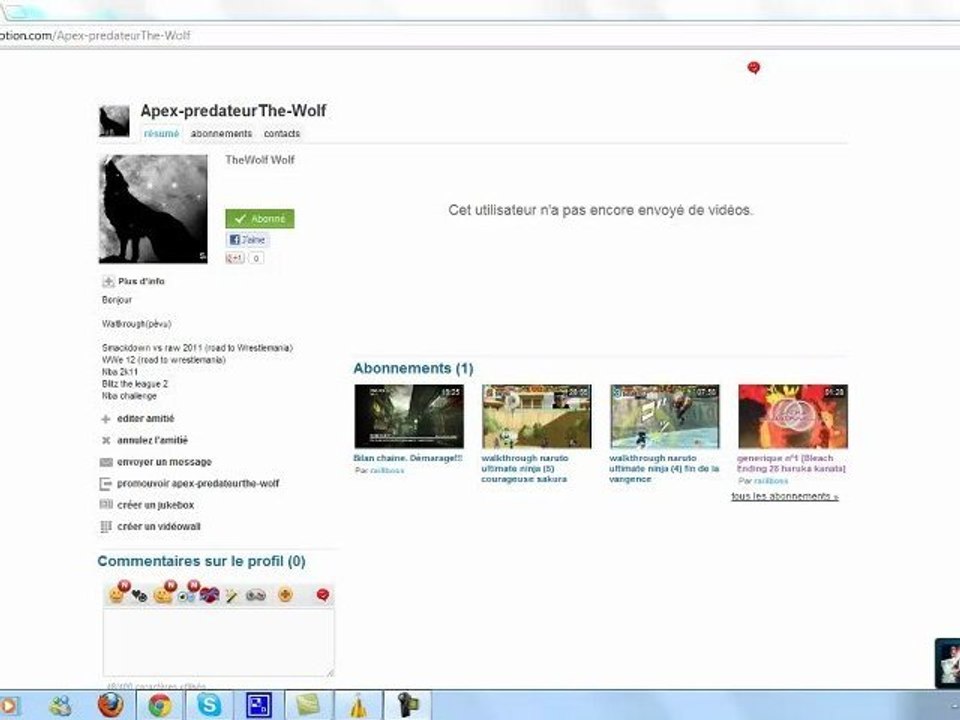Open walkthrough naruto ultimate ninja (5) title
This screenshot has width=960, height=720.
tap(525, 468)
